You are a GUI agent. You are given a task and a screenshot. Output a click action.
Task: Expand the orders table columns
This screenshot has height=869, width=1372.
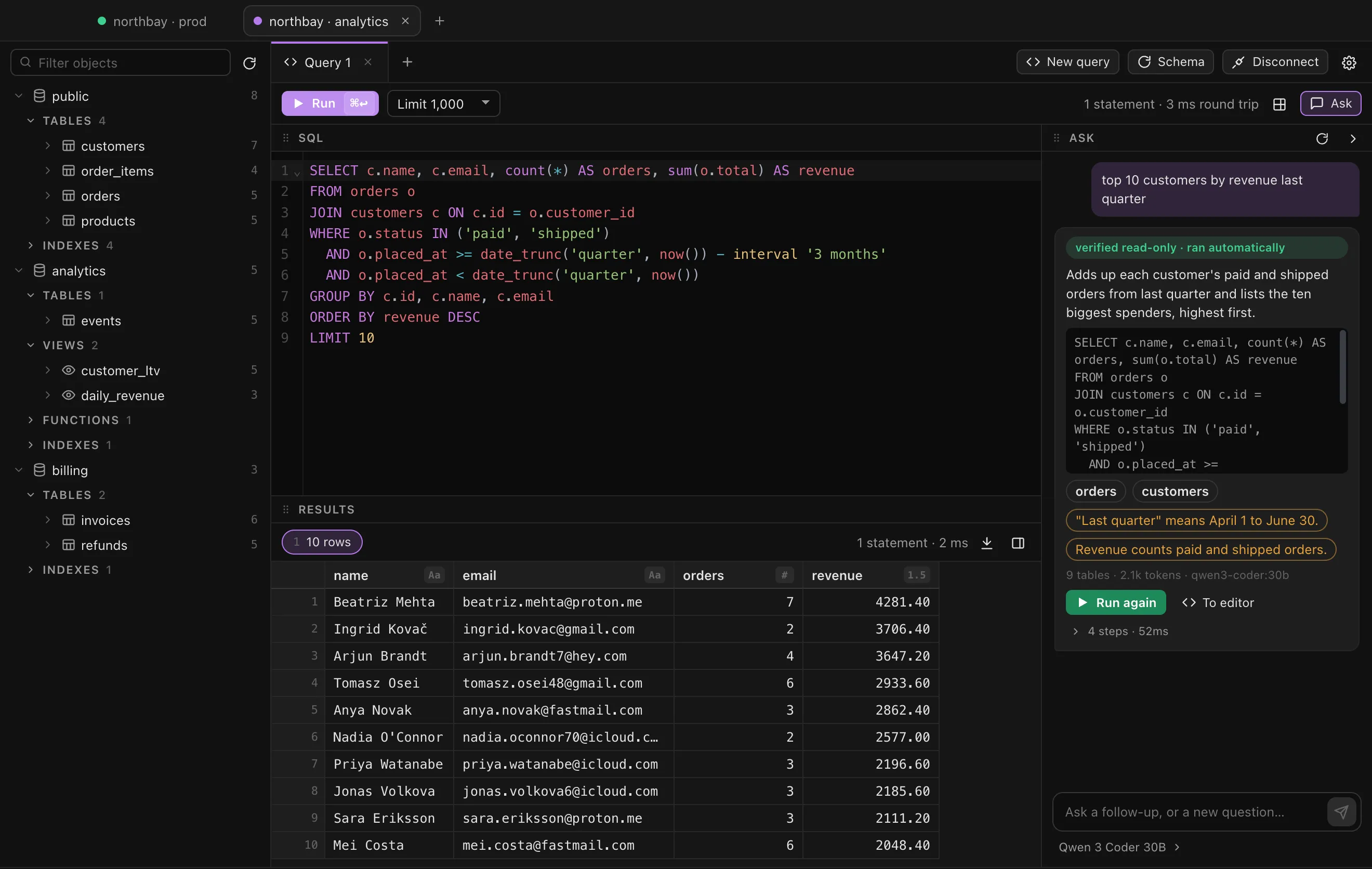48,196
